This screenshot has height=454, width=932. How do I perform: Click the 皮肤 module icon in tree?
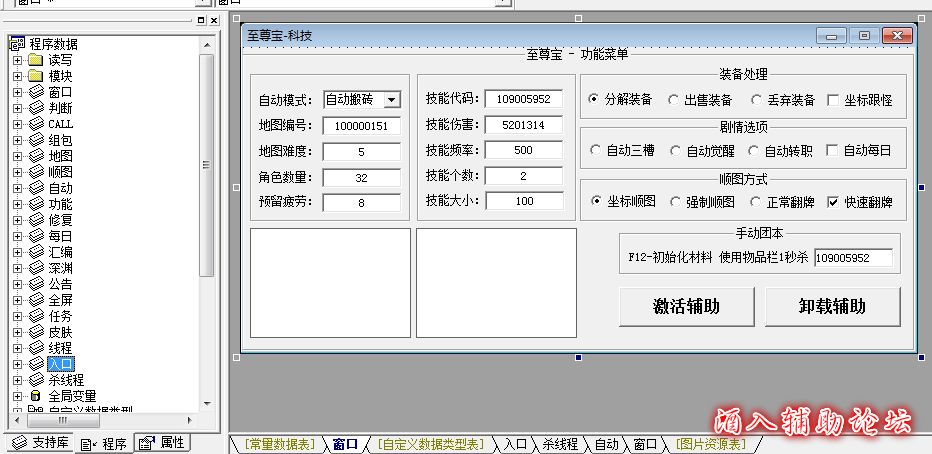click(35, 332)
